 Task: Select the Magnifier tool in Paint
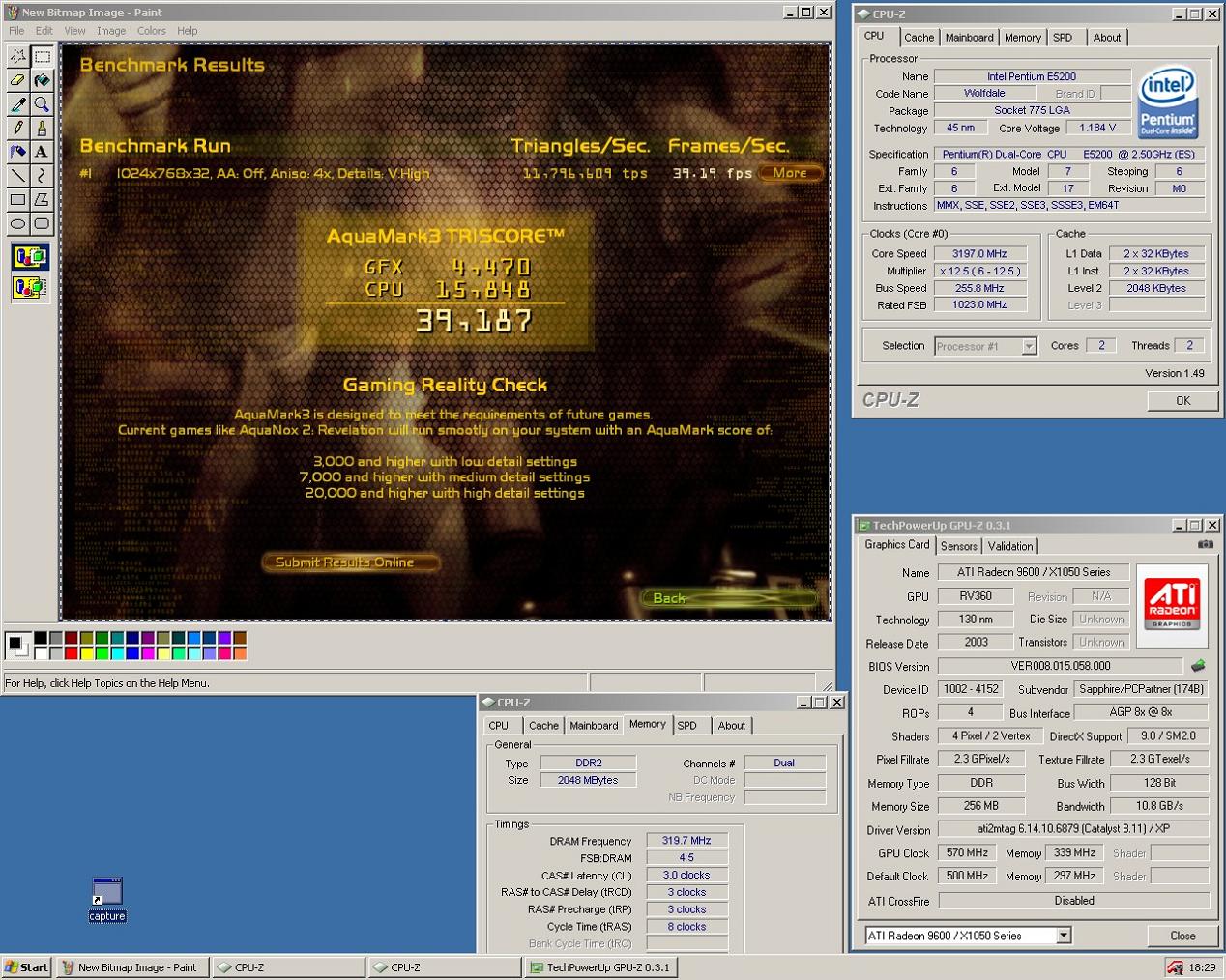tap(42, 104)
